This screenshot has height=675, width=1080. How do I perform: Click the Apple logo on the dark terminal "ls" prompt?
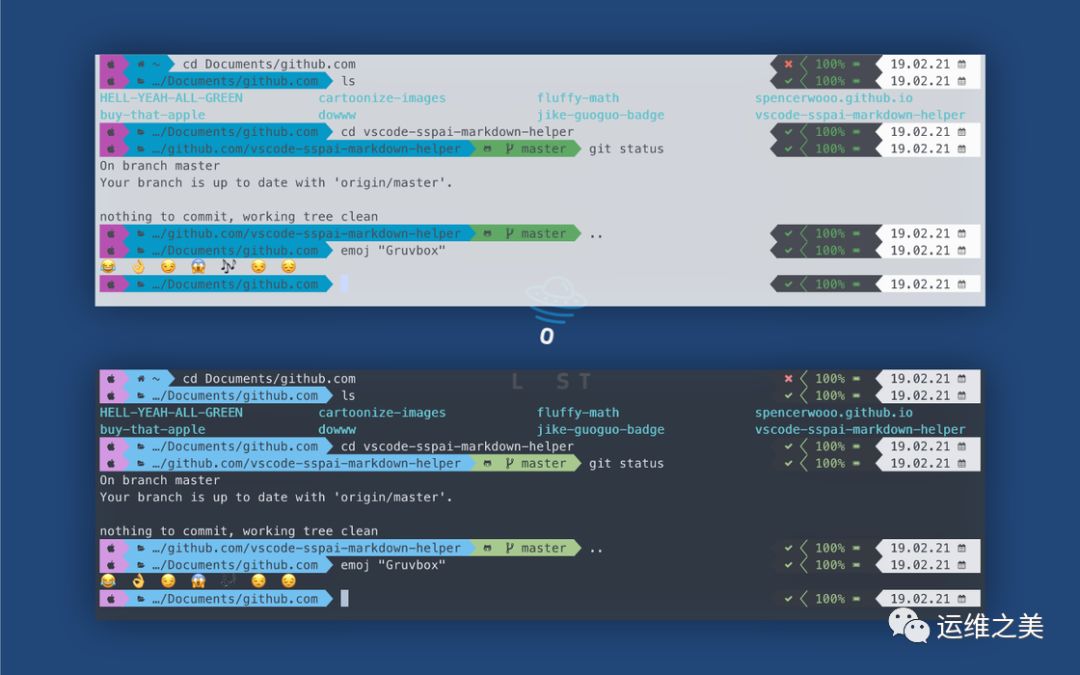[x=110, y=396]
